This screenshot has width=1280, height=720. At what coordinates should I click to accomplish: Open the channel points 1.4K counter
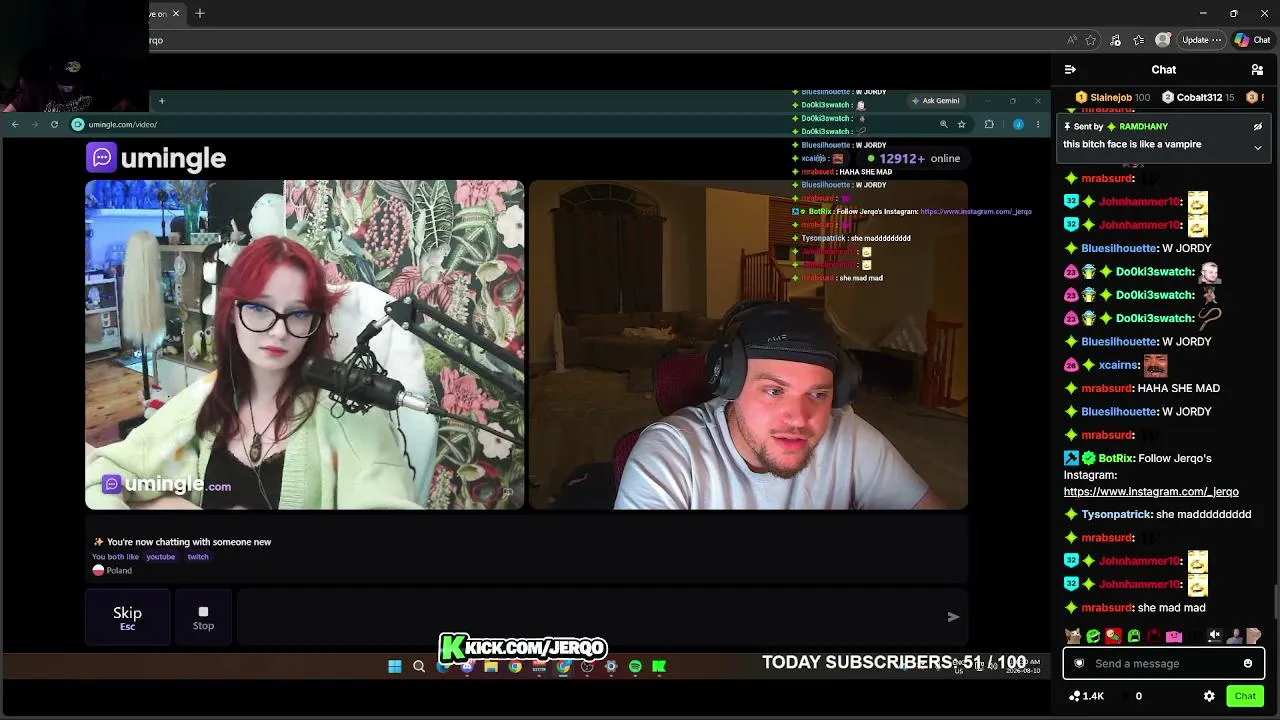tap(1086, 696)
